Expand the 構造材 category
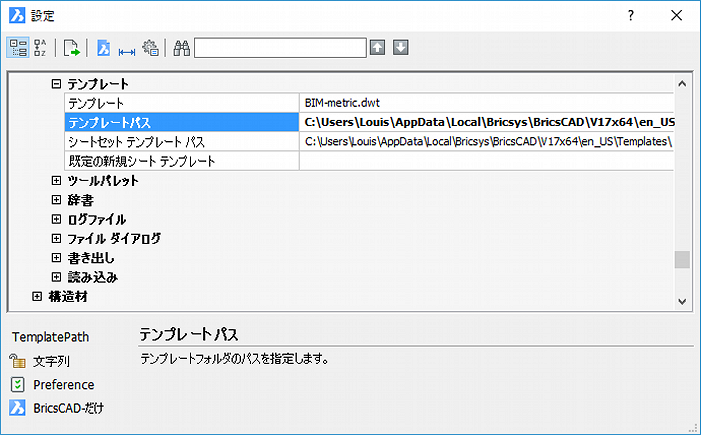The height and width of the screenshot is (435, 704). 37,296
